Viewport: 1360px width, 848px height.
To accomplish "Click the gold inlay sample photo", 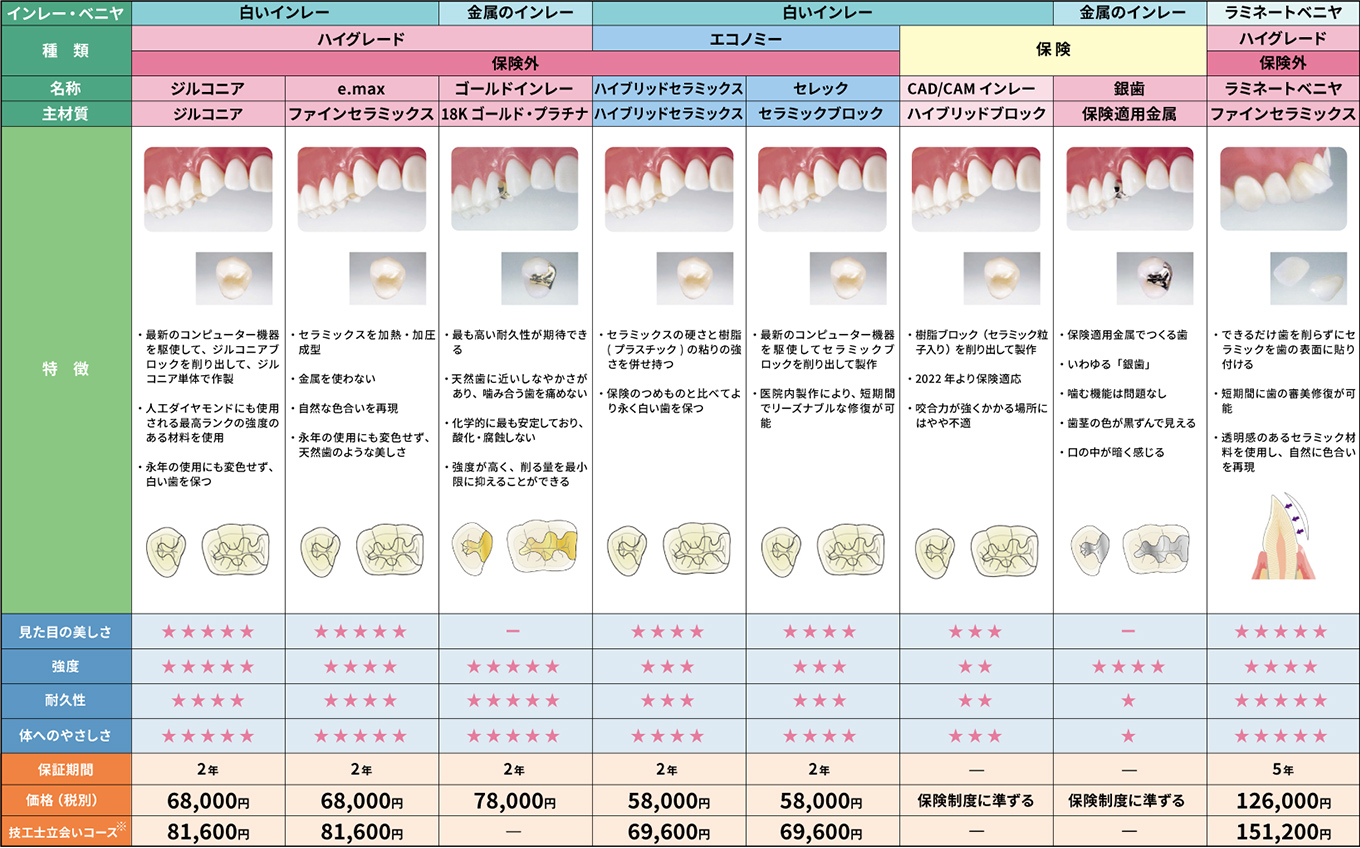I will [x=541, y=278].
